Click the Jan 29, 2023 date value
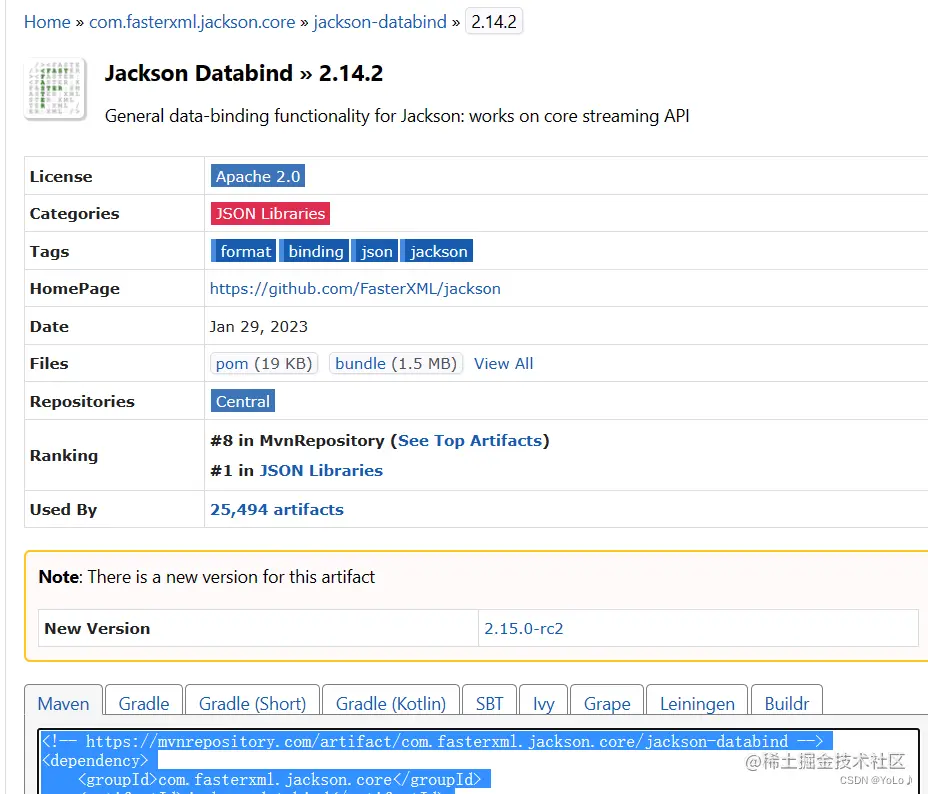The image size is (928, 794). [259, 327]
